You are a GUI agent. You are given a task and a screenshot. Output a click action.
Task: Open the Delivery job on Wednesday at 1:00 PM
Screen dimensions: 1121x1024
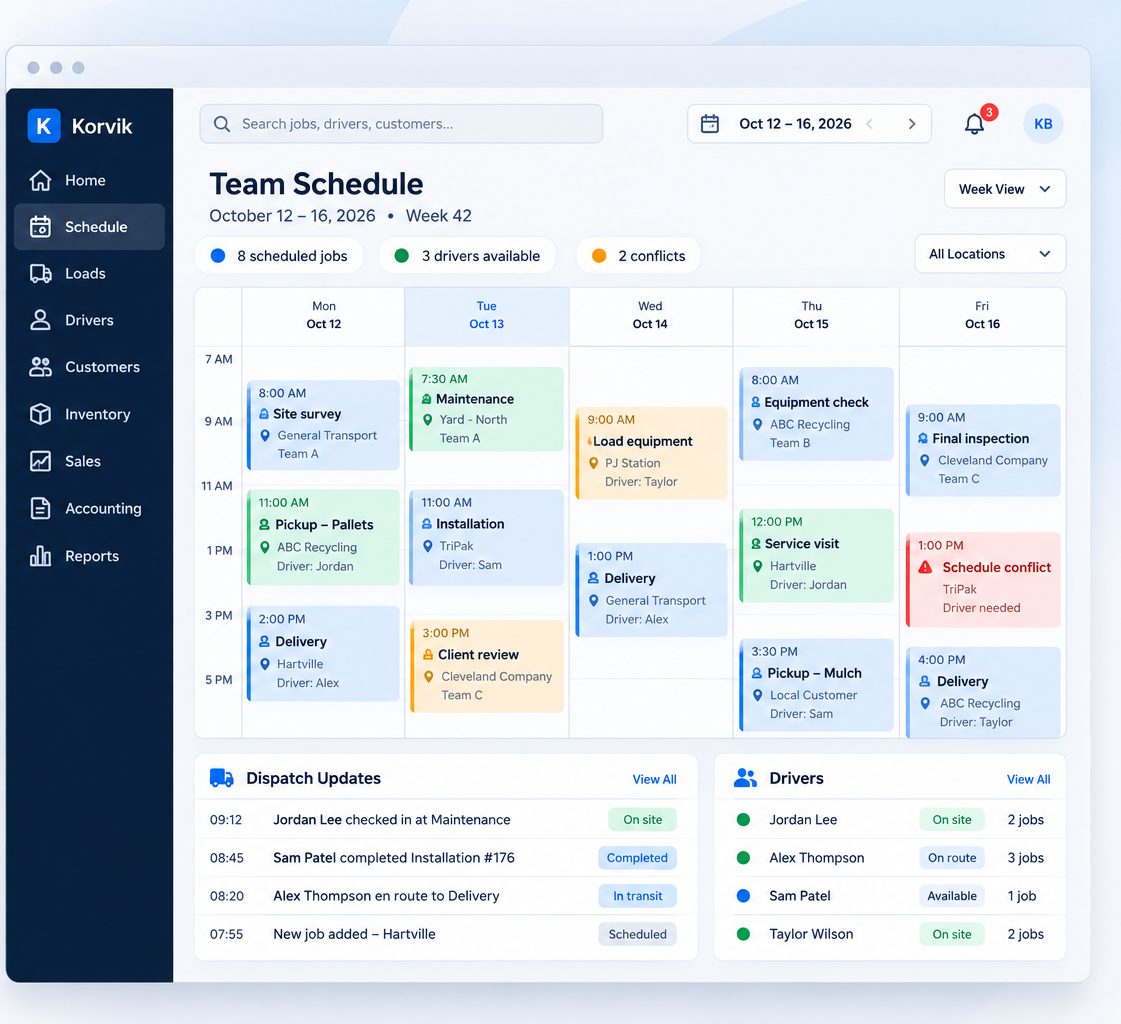[651, 590]
